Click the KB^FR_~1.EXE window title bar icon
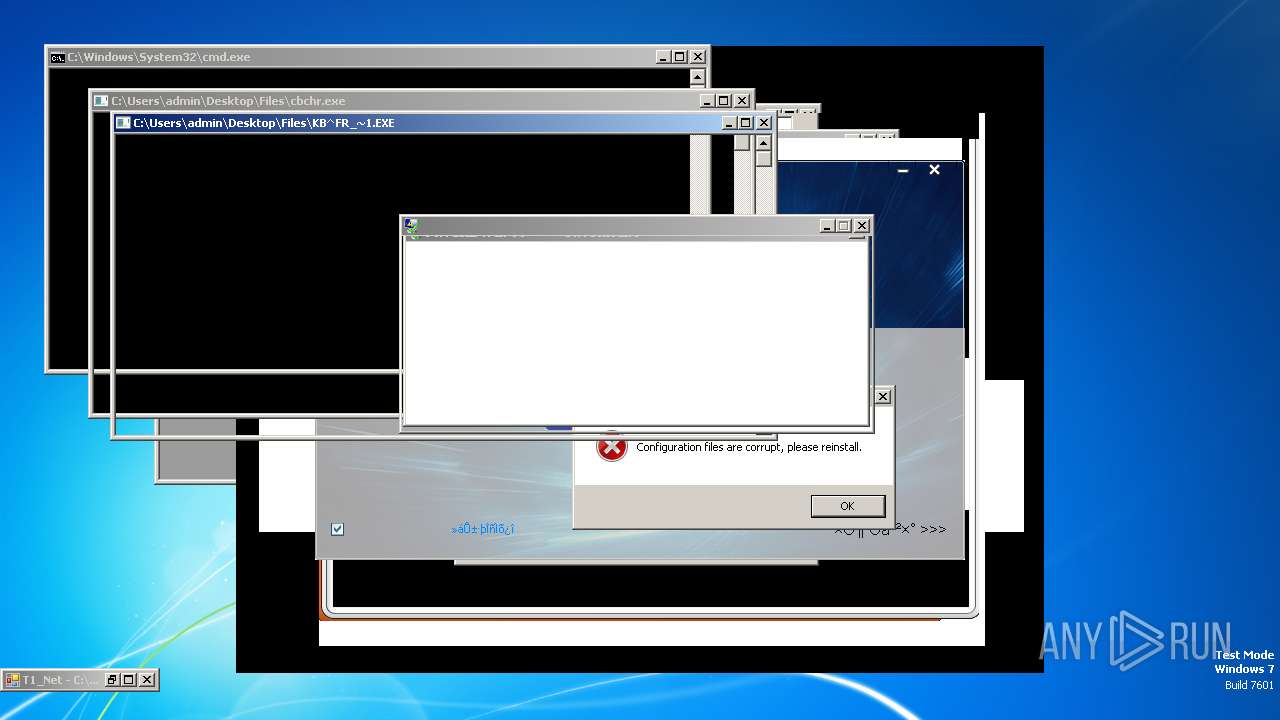The width and height of the screenshot is (1280, 720). (x=123, y=123)
